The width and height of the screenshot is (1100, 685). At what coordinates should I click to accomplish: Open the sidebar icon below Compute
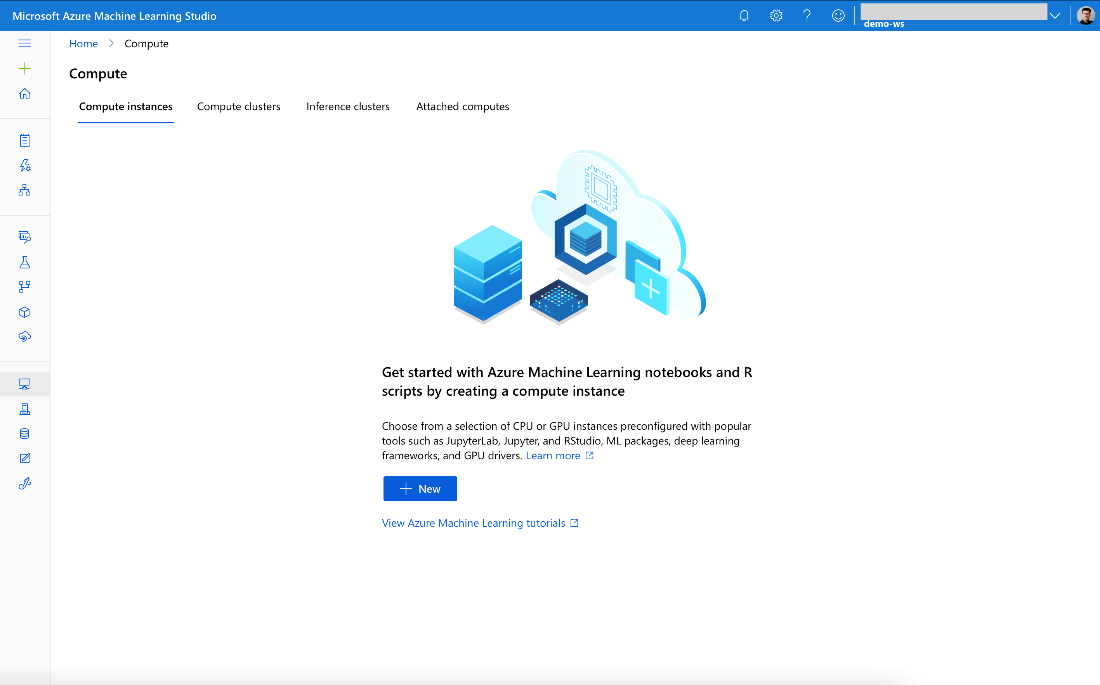tap(25, 409)
